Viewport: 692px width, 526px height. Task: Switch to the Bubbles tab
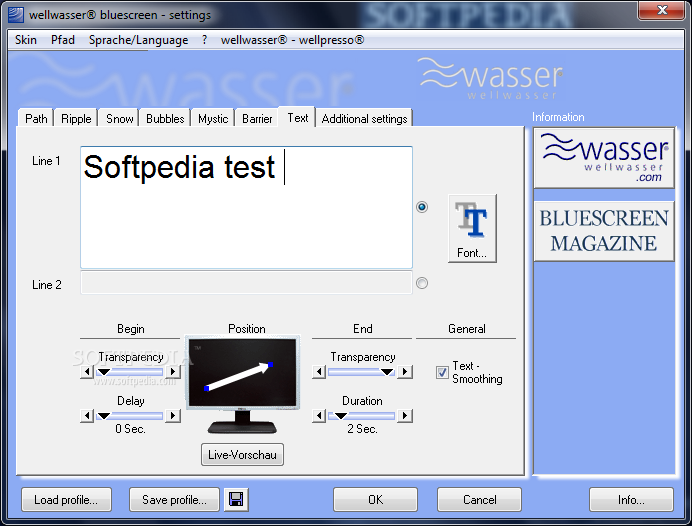[165, 119]
